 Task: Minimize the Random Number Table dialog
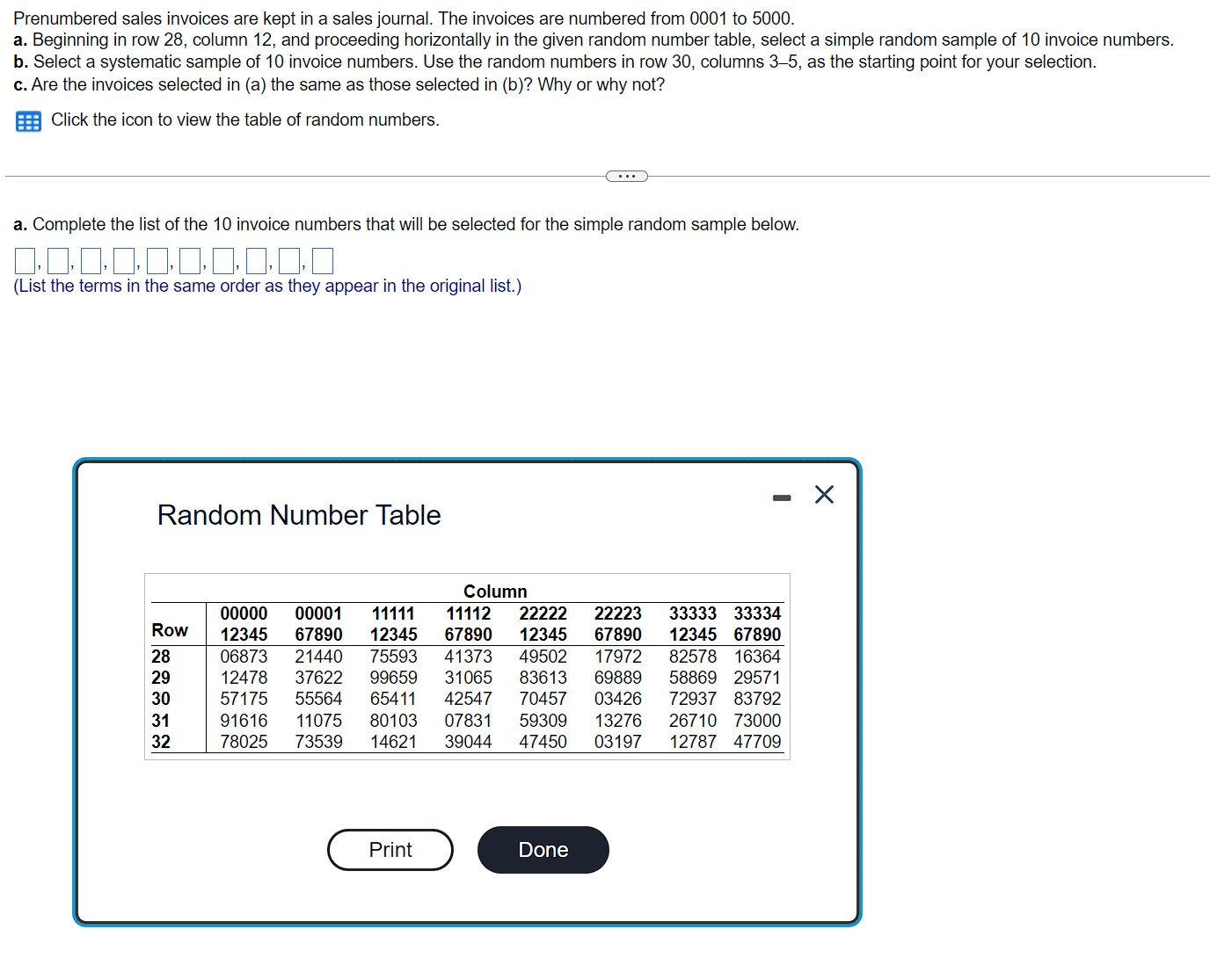click(782, 498)
